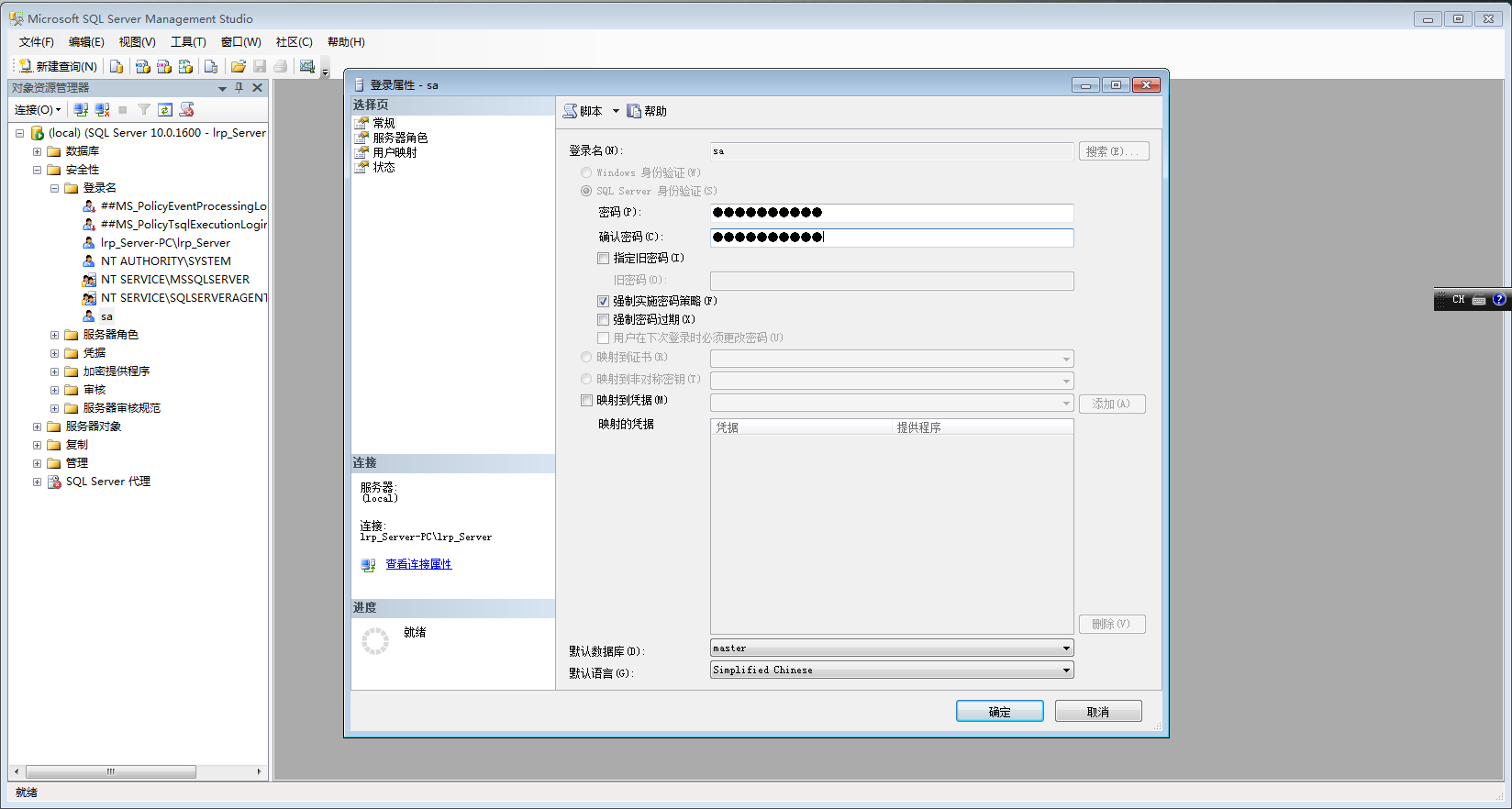The image size is (1512, 809).
Task: Select 映射到证书 radio button
Action: [586, 357]
